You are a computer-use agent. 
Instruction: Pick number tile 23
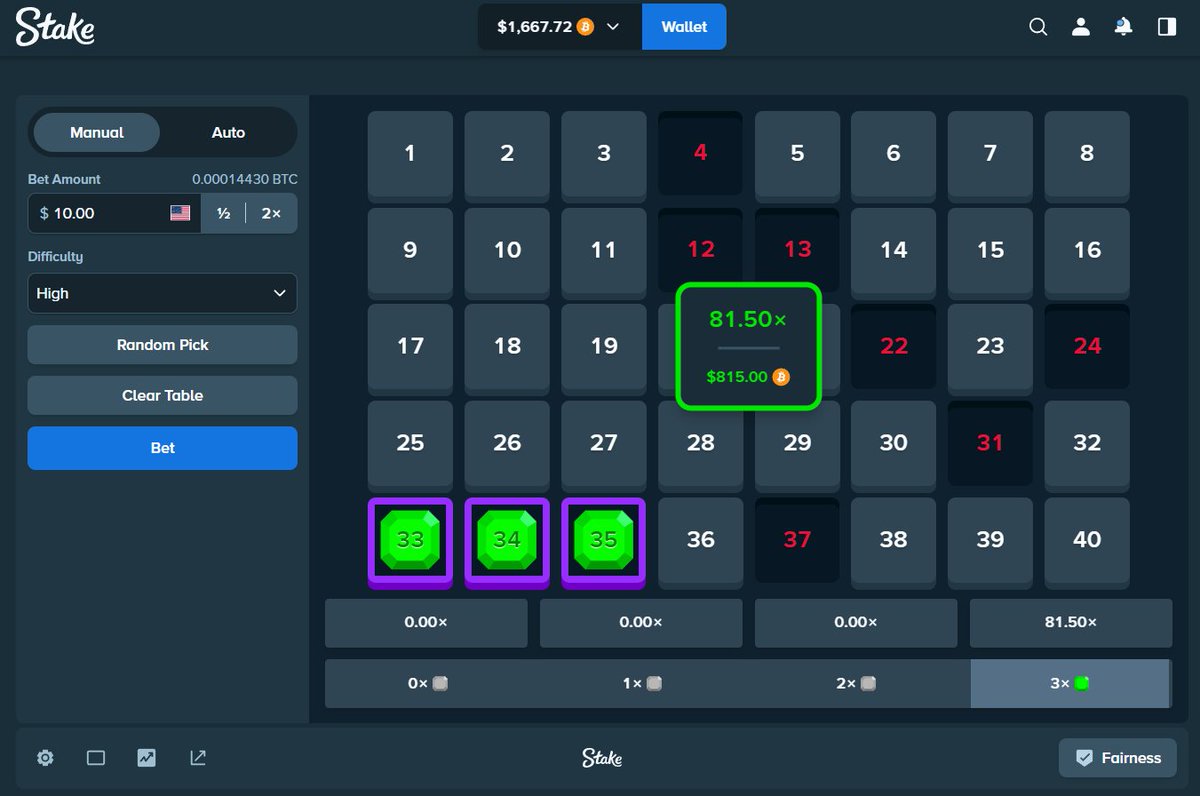point(990,347)
